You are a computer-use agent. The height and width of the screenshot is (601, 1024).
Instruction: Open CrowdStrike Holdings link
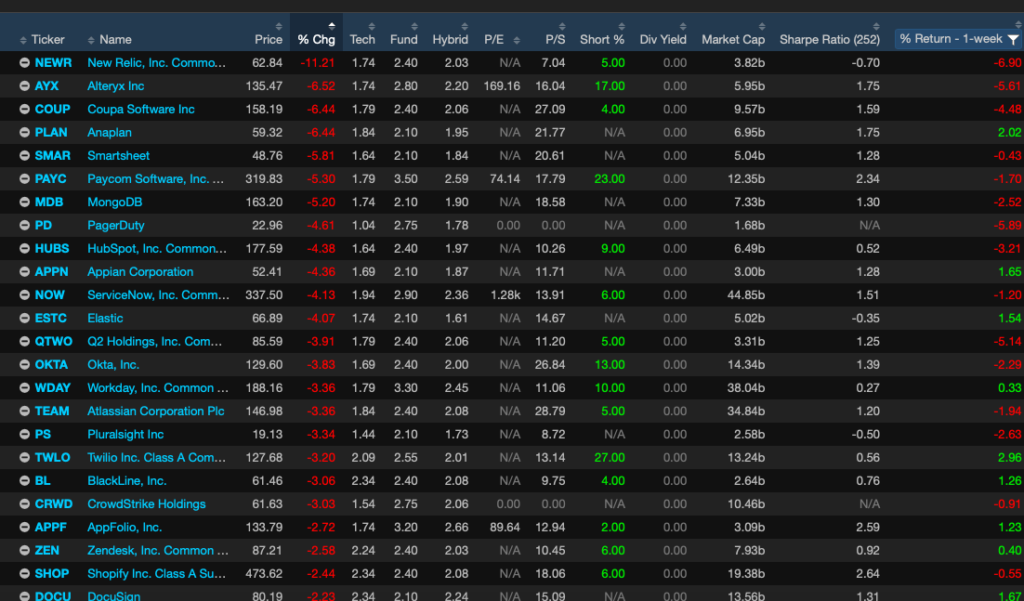(x=146, y=504)
